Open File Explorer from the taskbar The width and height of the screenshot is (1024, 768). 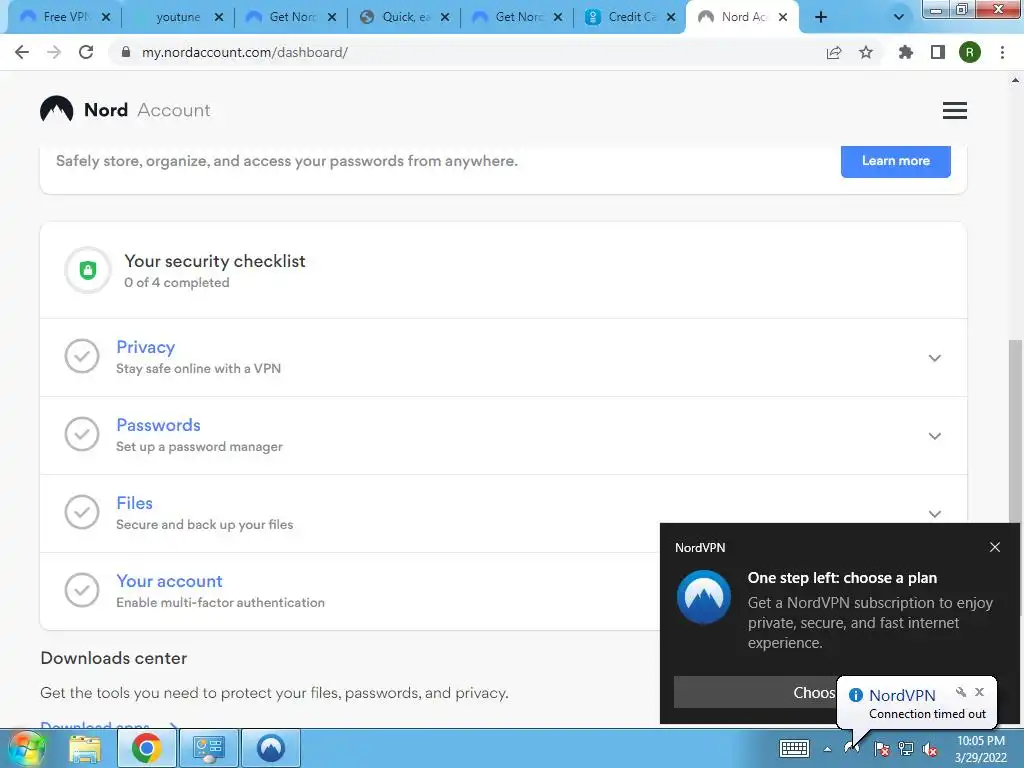[85, 748]
